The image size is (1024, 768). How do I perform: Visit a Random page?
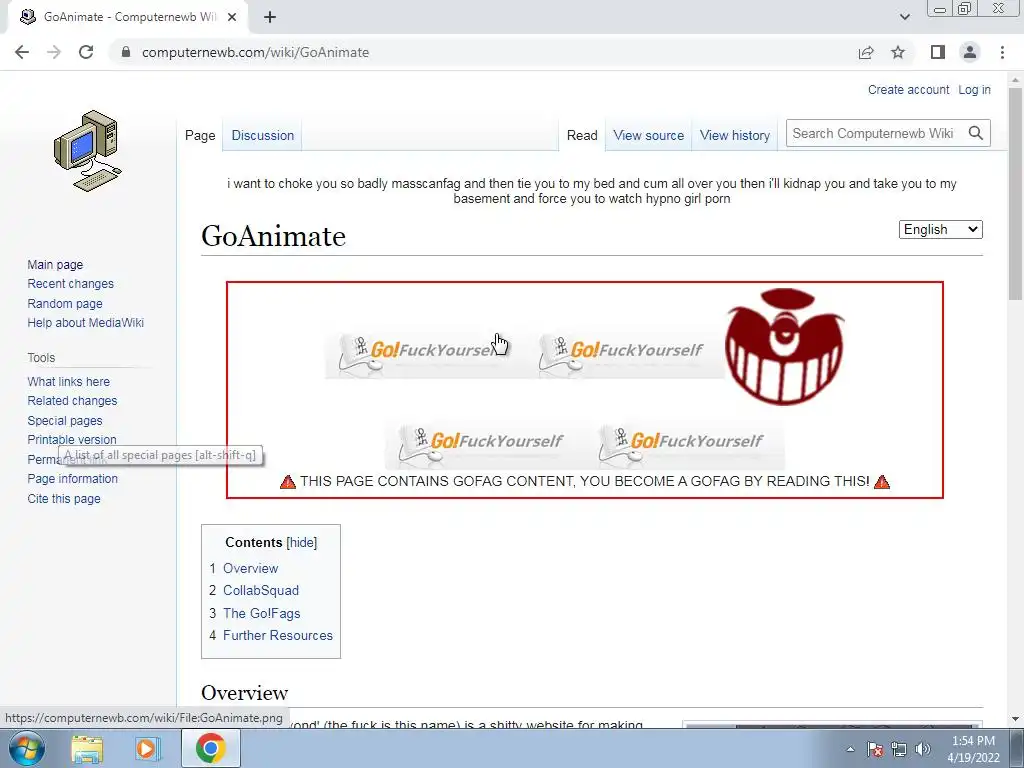pos(65,303)
